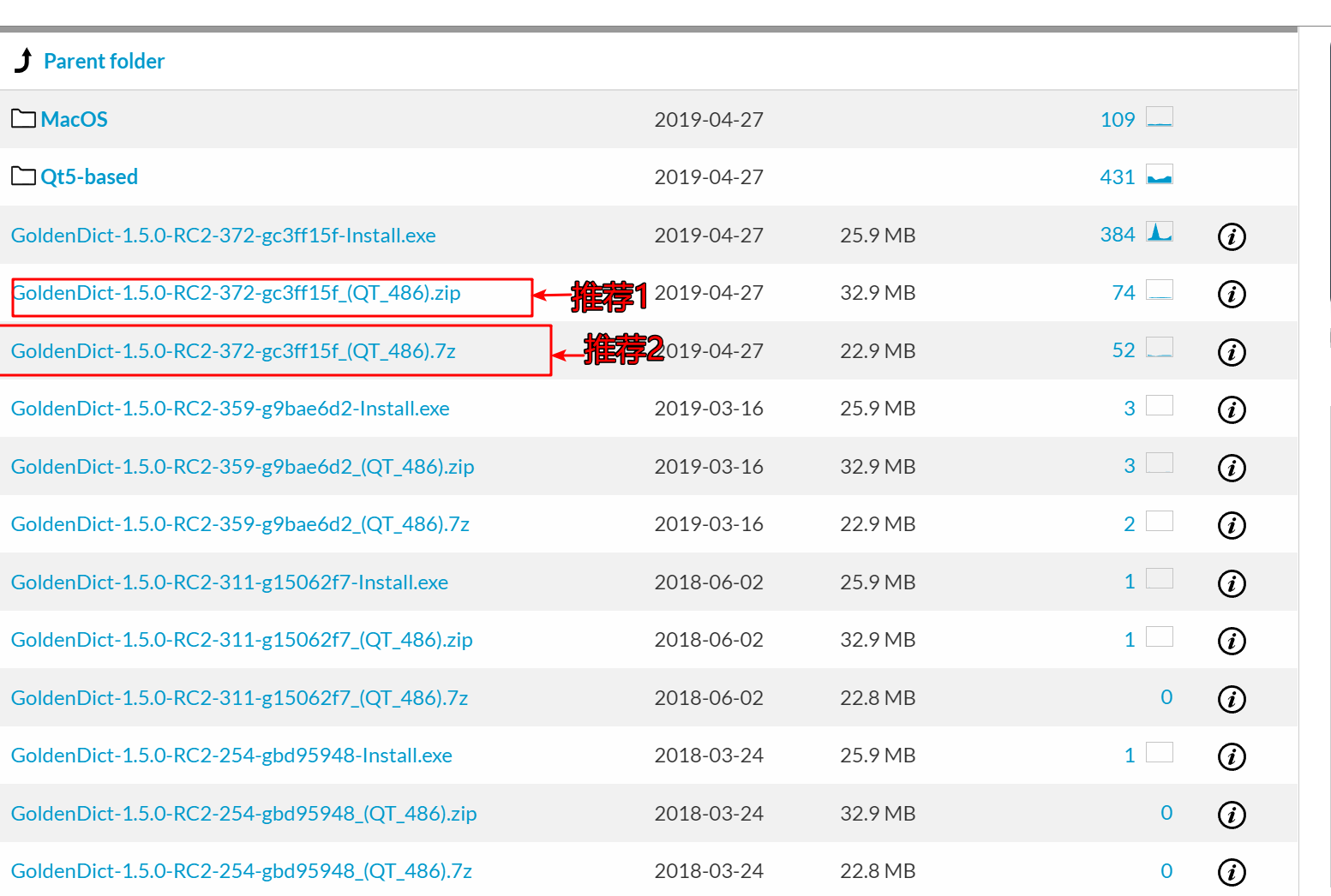
Task: Click the 431 weekly downloads count
Action: [1117, 177]
